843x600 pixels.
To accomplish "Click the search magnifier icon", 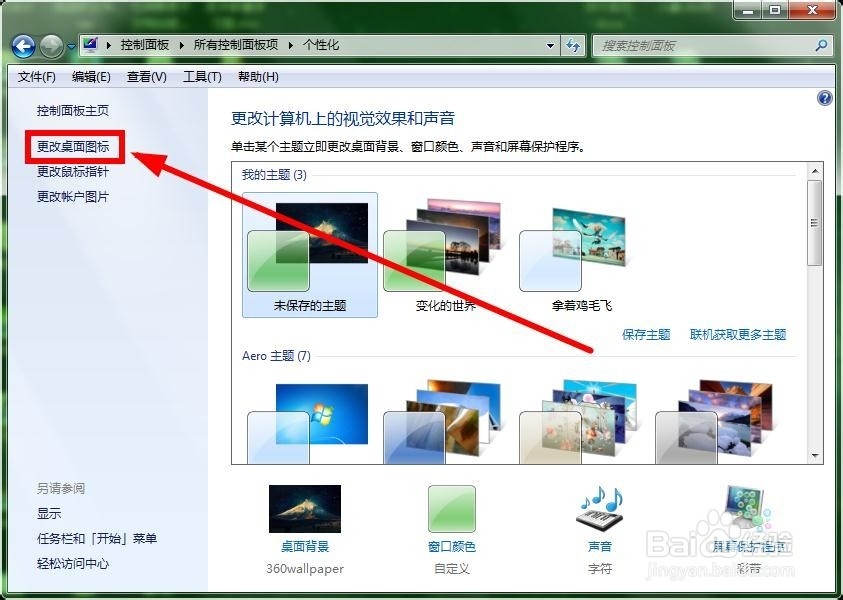I will pyautogui.click(x=820, y=45).
